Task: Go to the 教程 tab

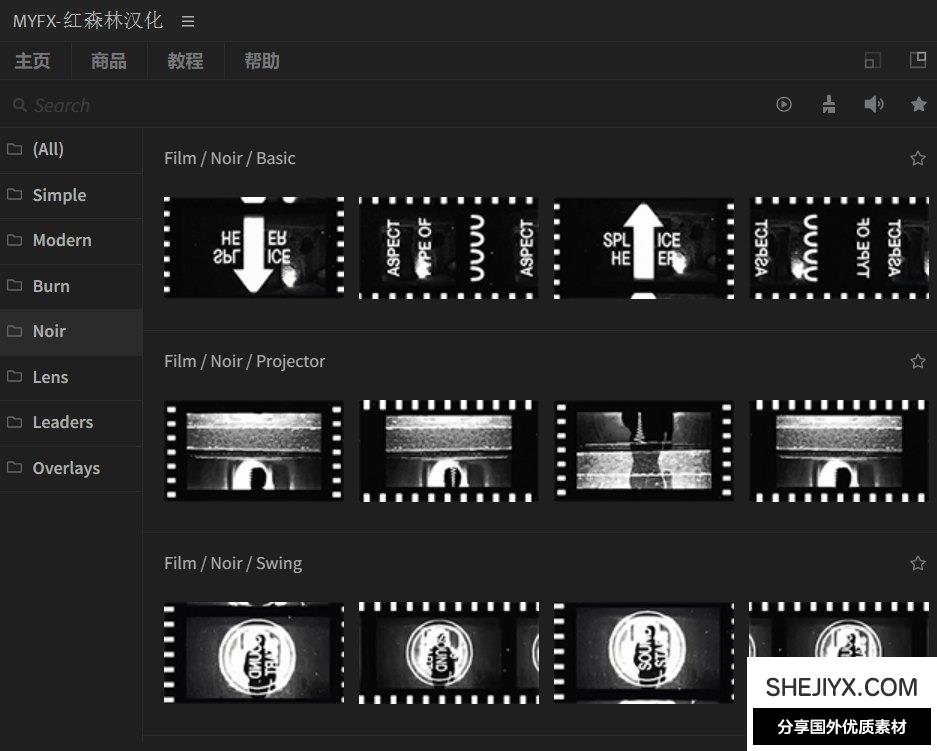Action: tap(185, 61)
